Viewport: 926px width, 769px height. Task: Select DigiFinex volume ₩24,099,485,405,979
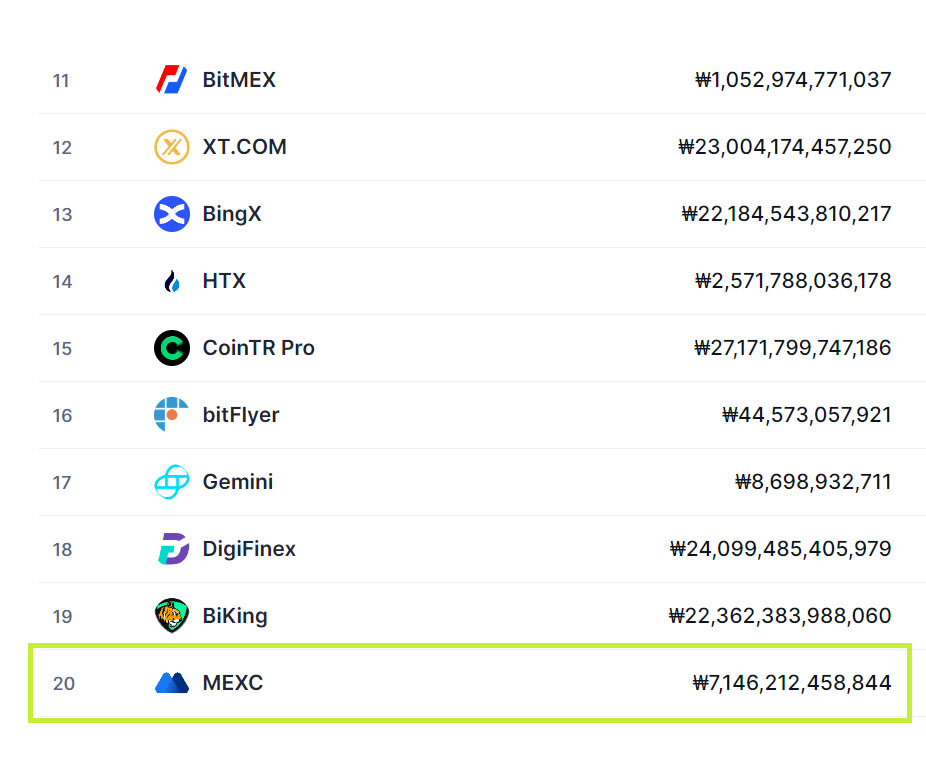click(x=781, y=549)
